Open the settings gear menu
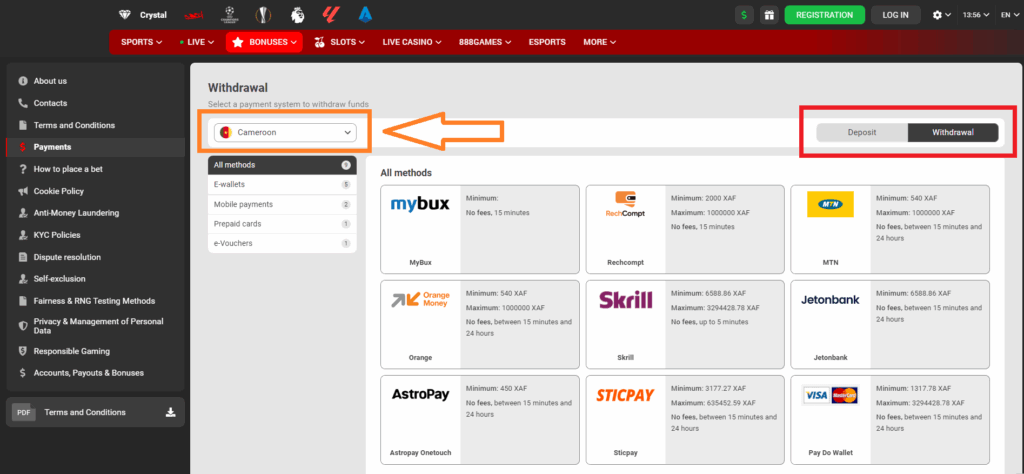1024x474 pixels. point(942,15)
